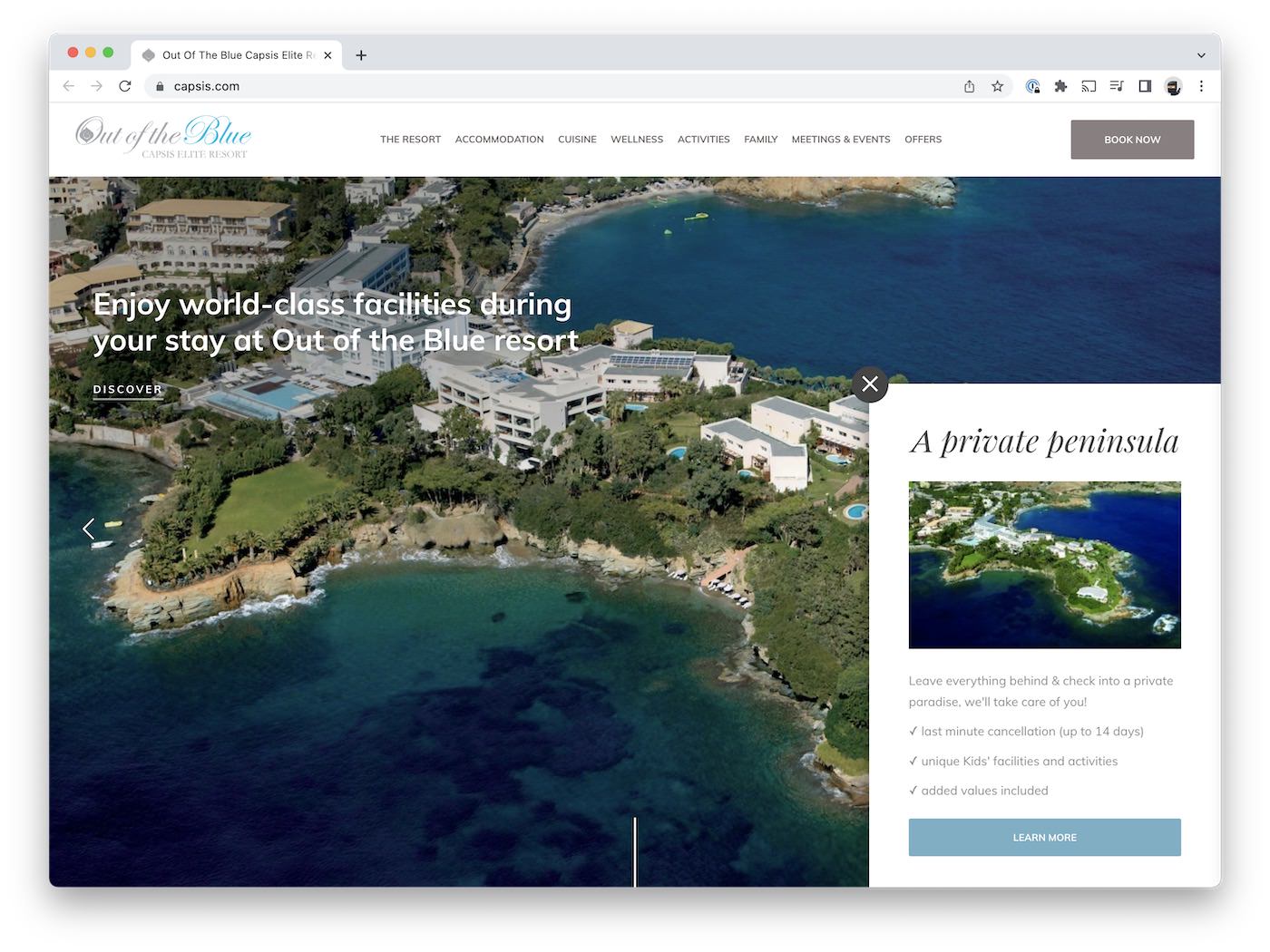Screen dimensions: 1270x952
Task: Close the private peninsula popup panel
Action: (869, 384)
